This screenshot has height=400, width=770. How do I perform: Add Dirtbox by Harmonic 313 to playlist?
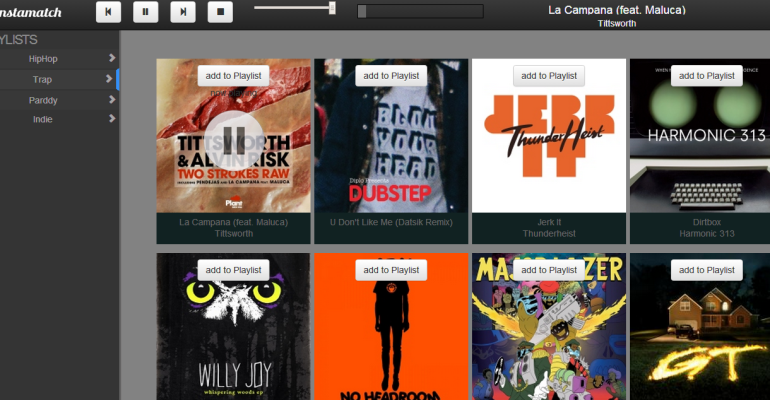707,76
